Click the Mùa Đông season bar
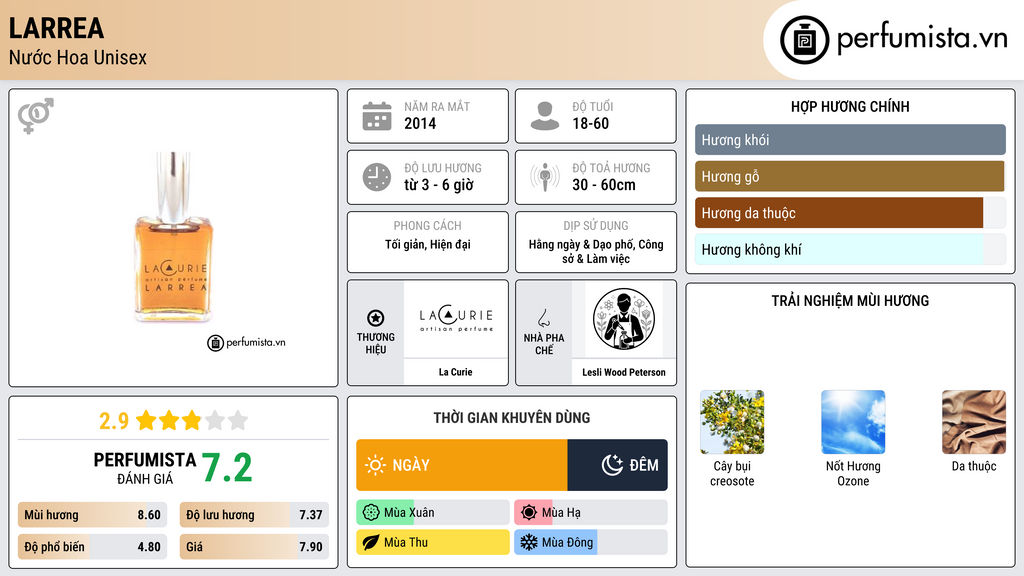This screenshot has width=1024, height=576. pyautogui.click(x=591, y=542)
